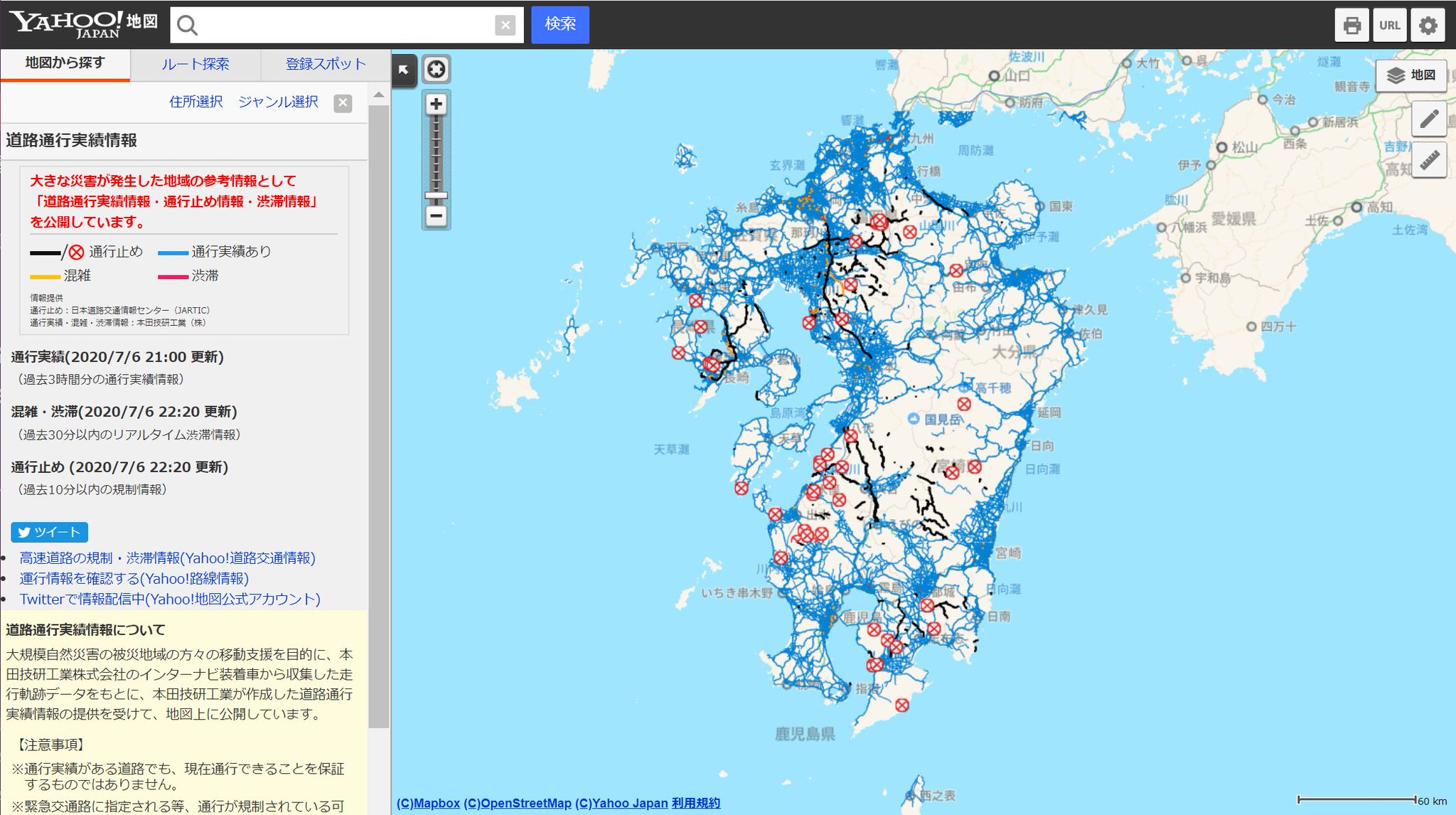Viewport: 1456px width, 815px height.
Task: Zoom in with plus button
Action: 437,104
